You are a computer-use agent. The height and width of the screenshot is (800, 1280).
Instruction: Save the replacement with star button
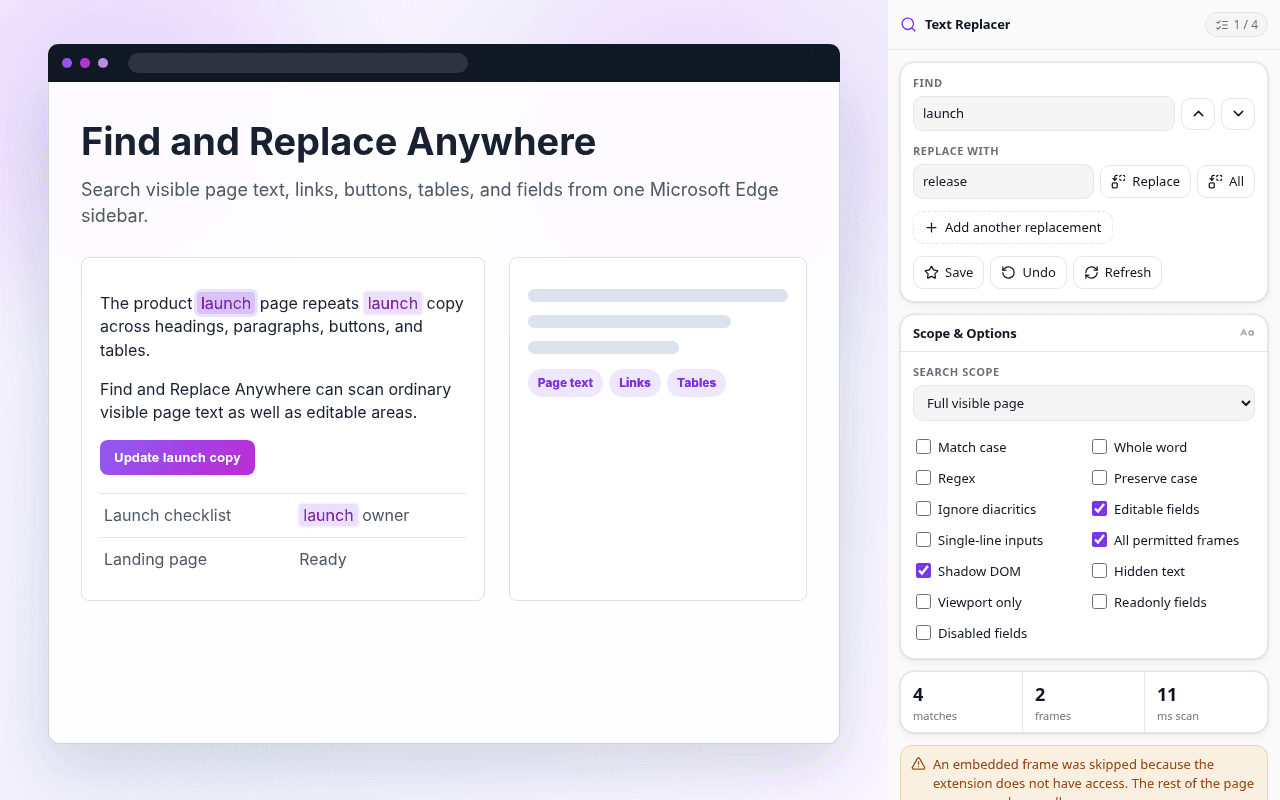pos(949,272)
